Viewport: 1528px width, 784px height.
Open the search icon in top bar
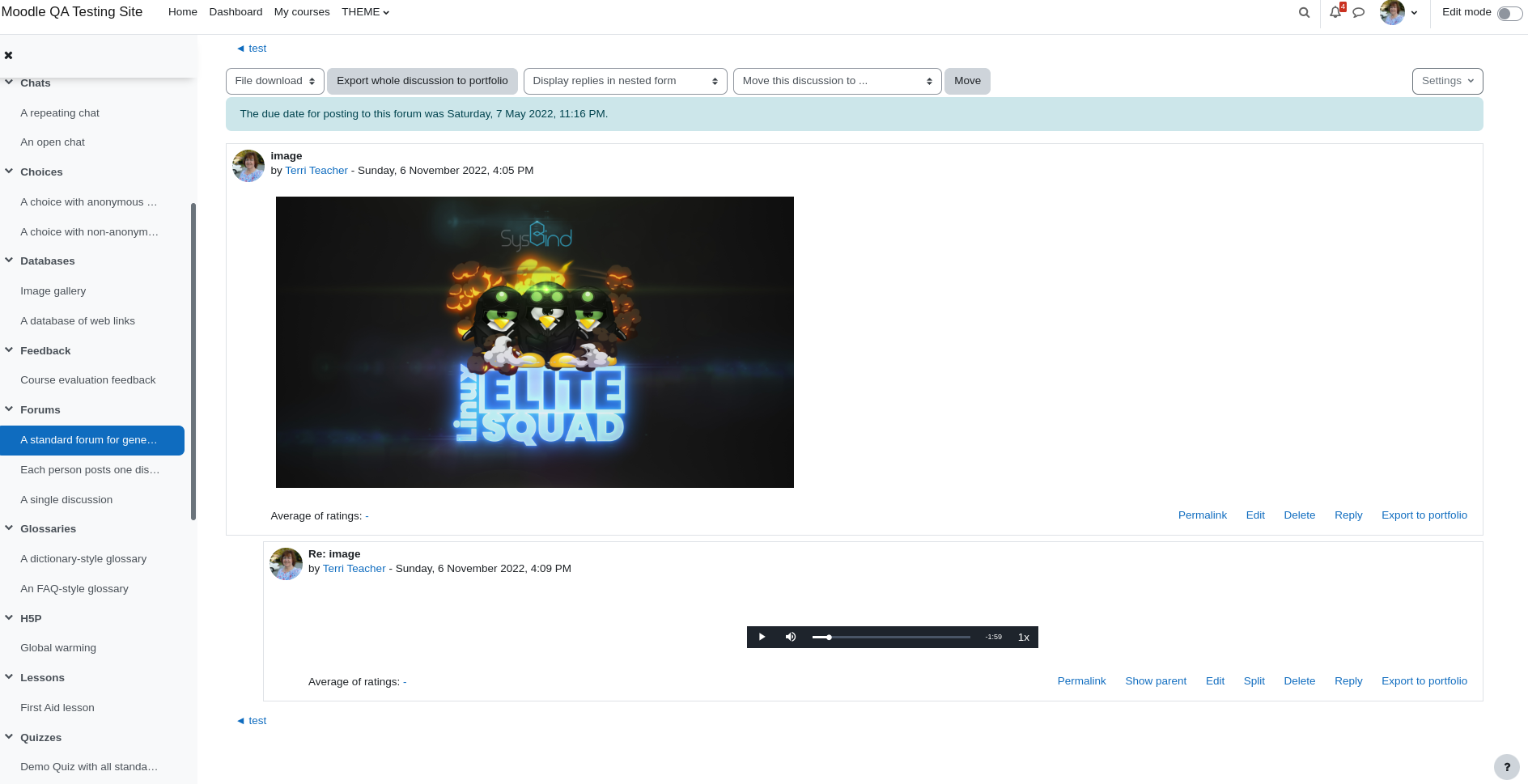coord(1304,12)
